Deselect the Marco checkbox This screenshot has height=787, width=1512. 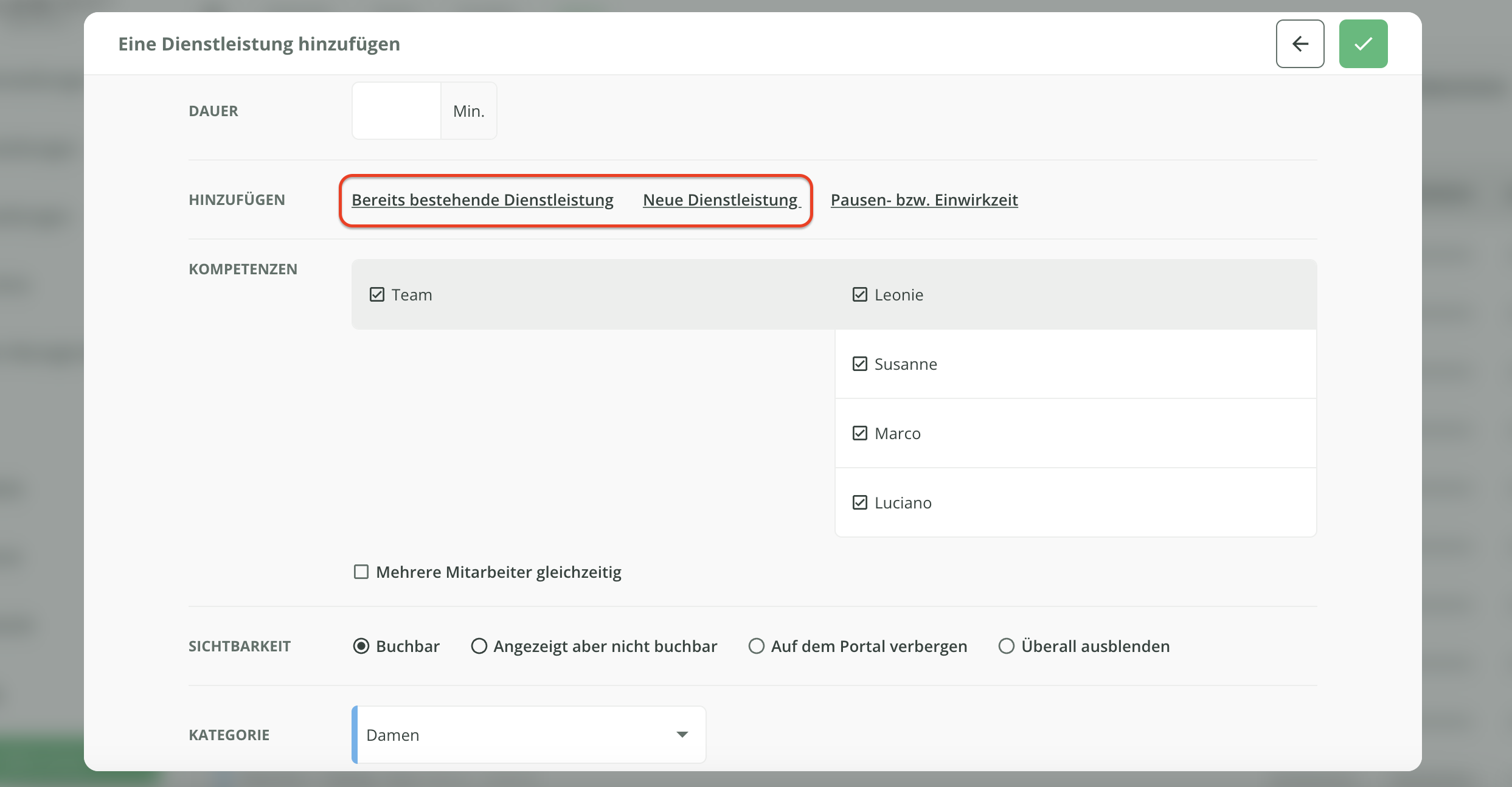859,434
